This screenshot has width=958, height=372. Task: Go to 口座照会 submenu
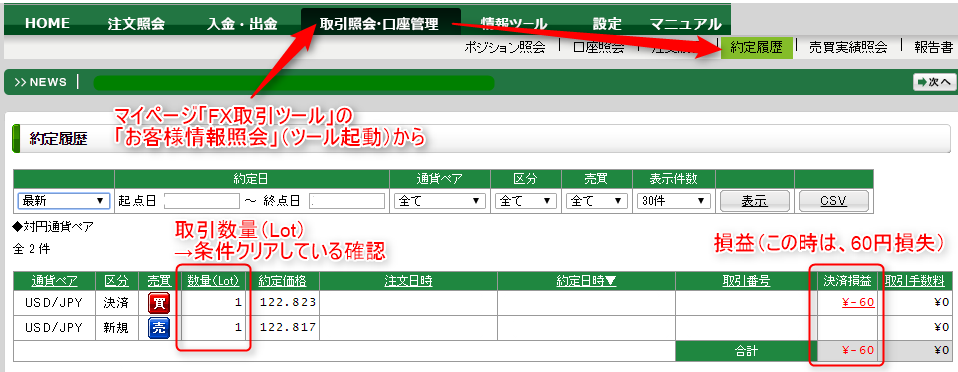coord(599,48)
